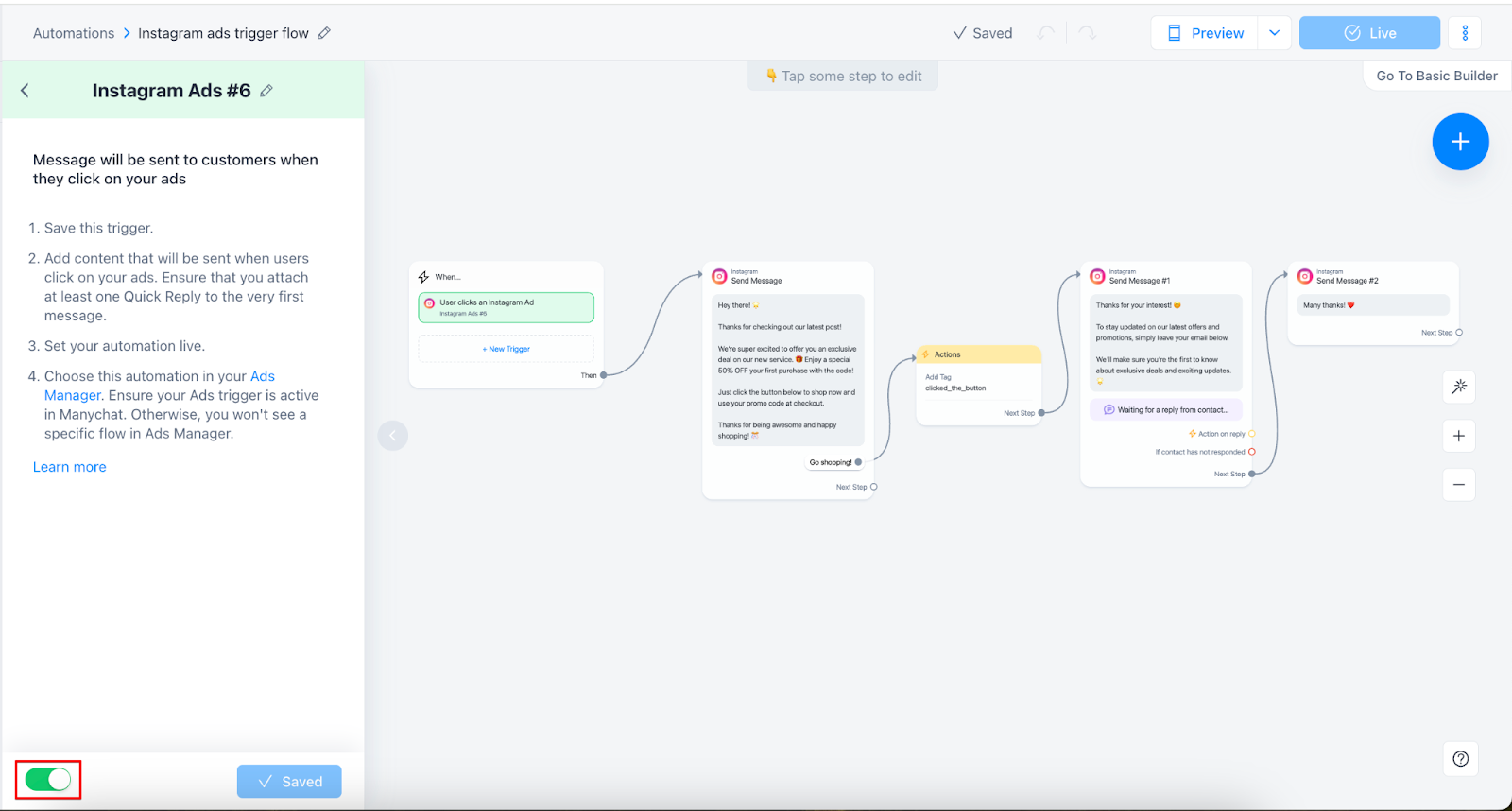Select the Actions Add Tag node
This screenshot has width=1512, height=811.
pyautogui.click(x=978, y=383)
